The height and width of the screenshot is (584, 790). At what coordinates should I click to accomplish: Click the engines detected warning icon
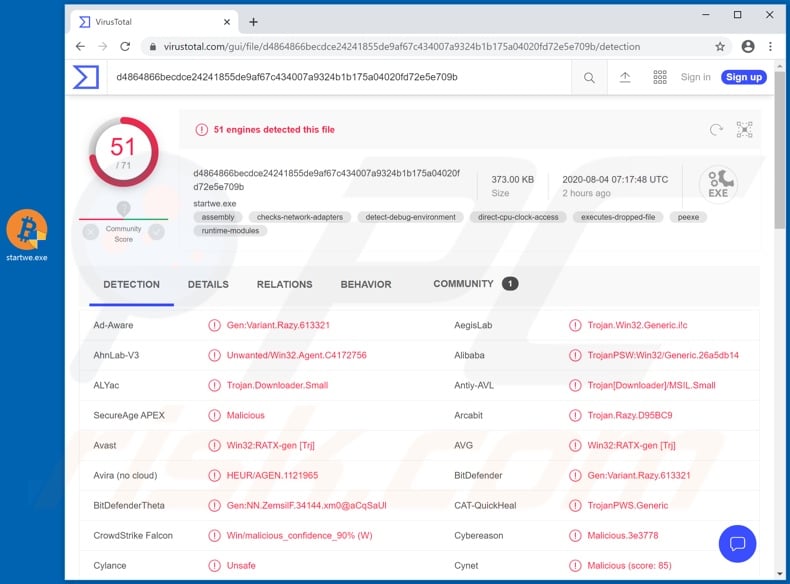[x=202, y=129]
